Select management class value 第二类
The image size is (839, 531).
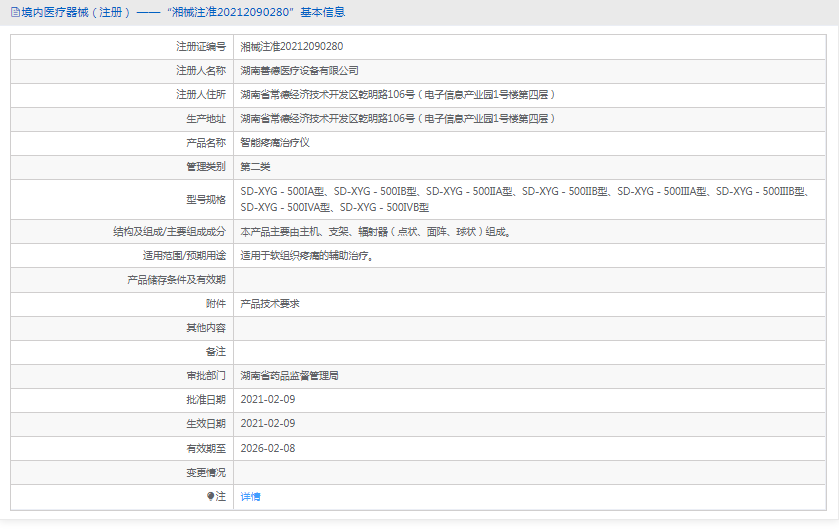tap(255, 166)
